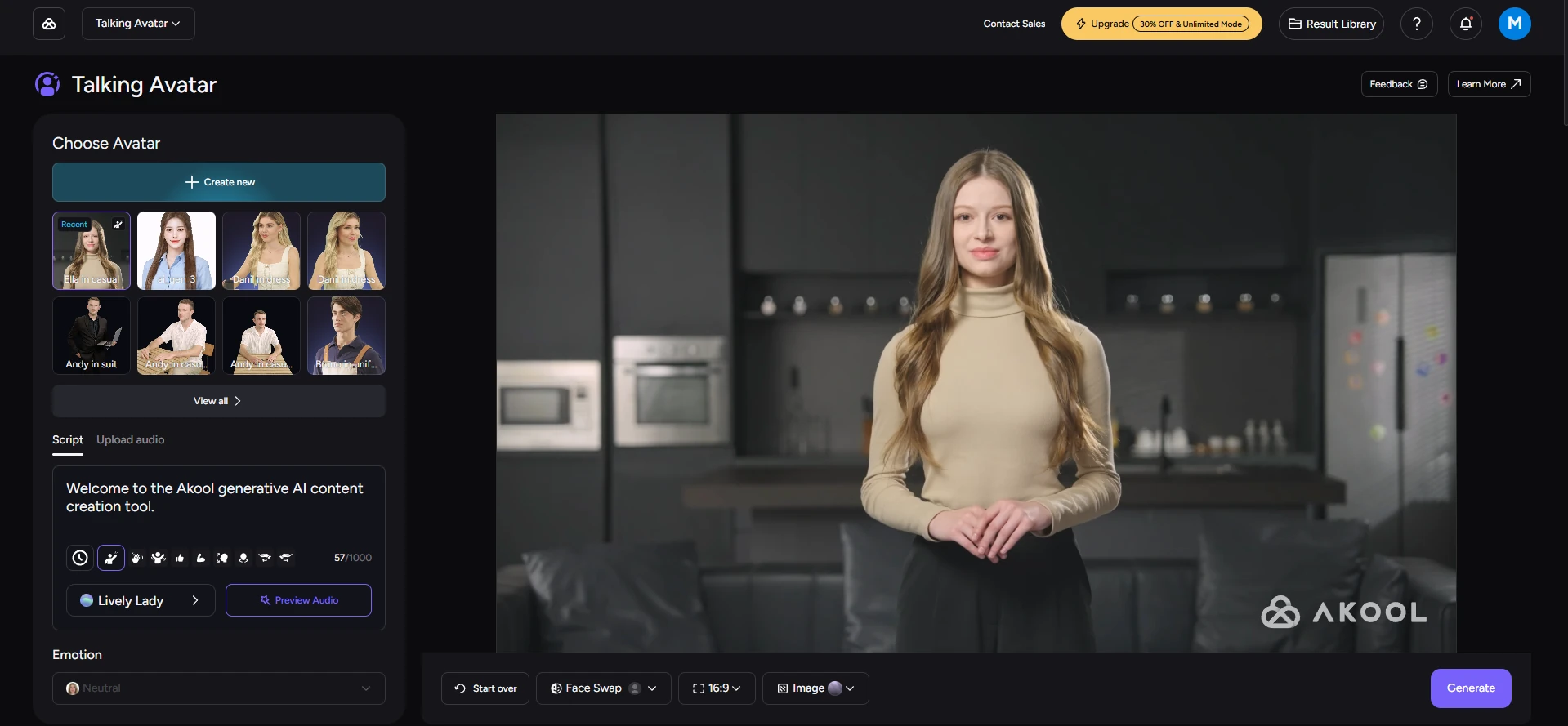
Task: Click the Akool logo home icon
Action: pyautogui.click(x=49, y=24)
